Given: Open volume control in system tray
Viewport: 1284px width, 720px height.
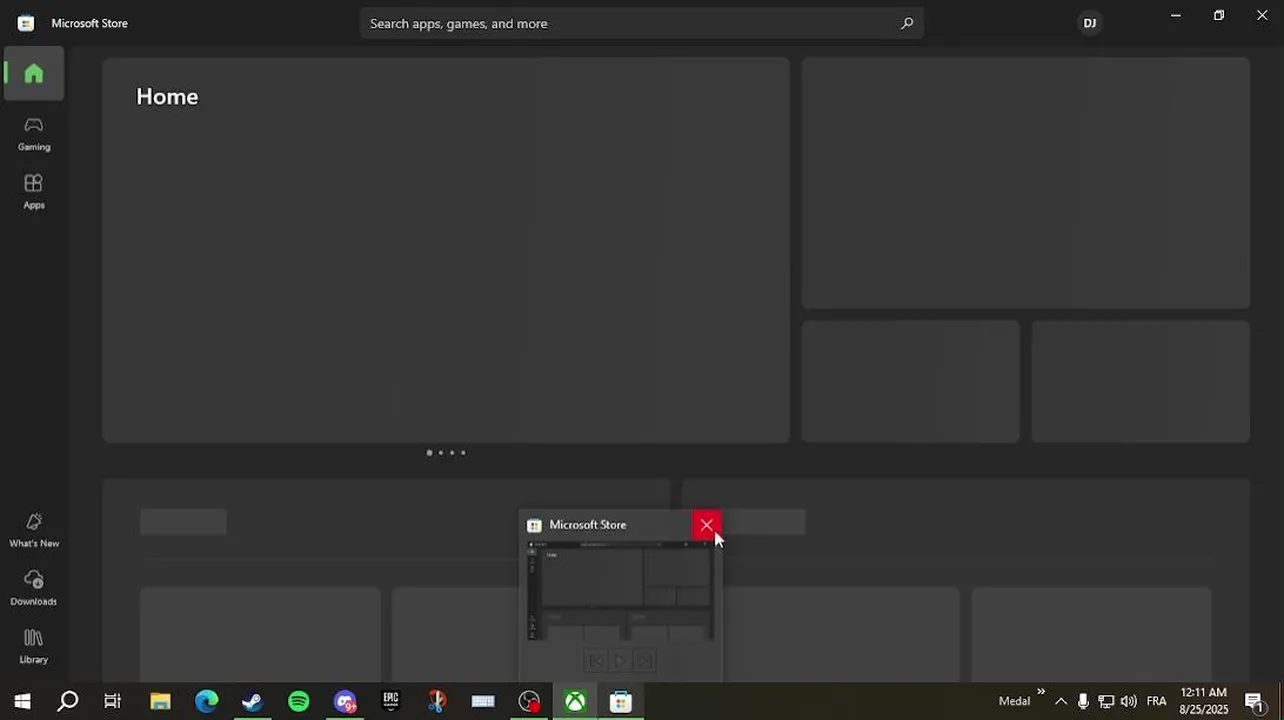Looking at the screenshot, I should pyautogui.click(x=1129, y=702).
